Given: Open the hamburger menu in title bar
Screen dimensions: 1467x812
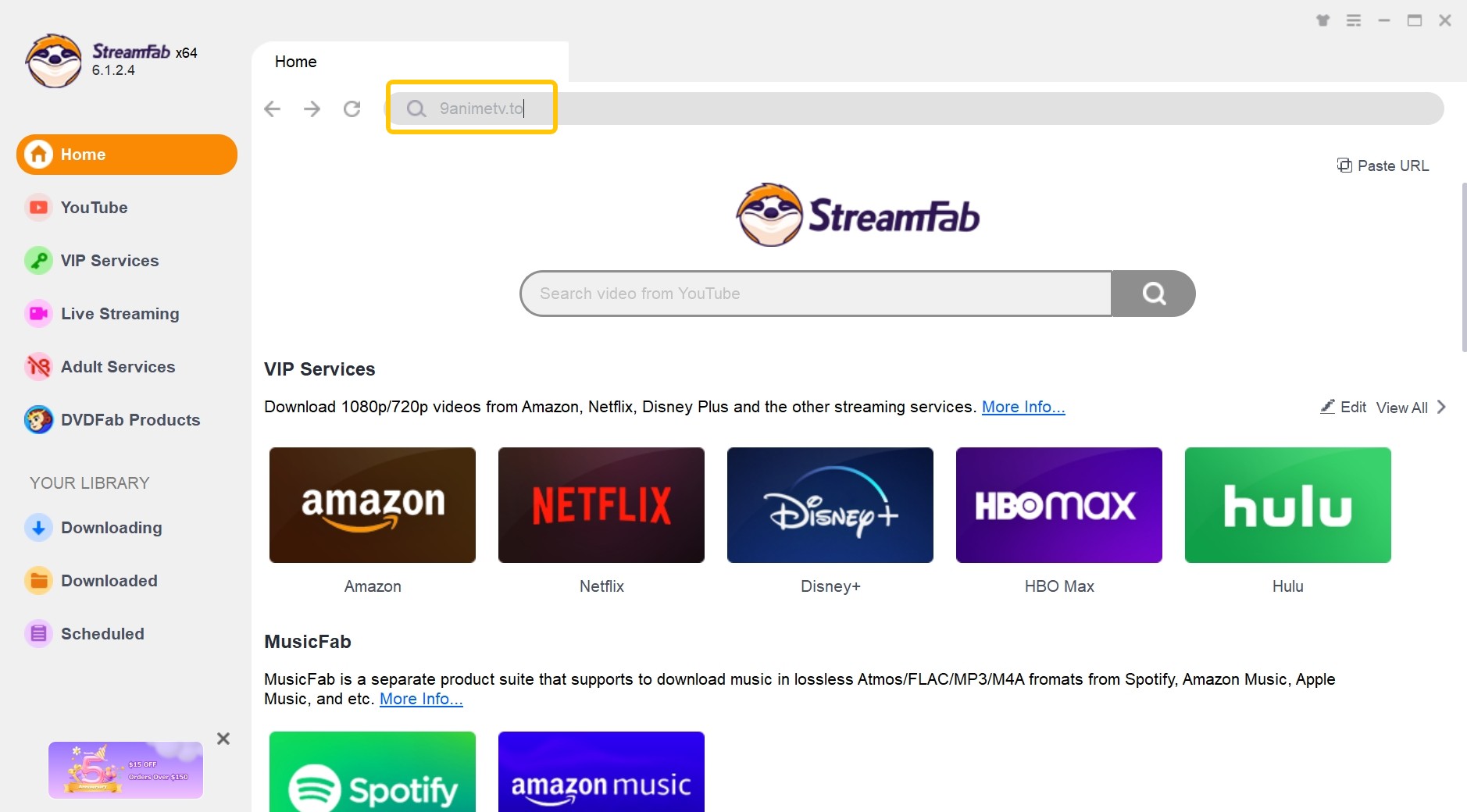Looking at the screenshot, I should click(x=1354, y=20).
